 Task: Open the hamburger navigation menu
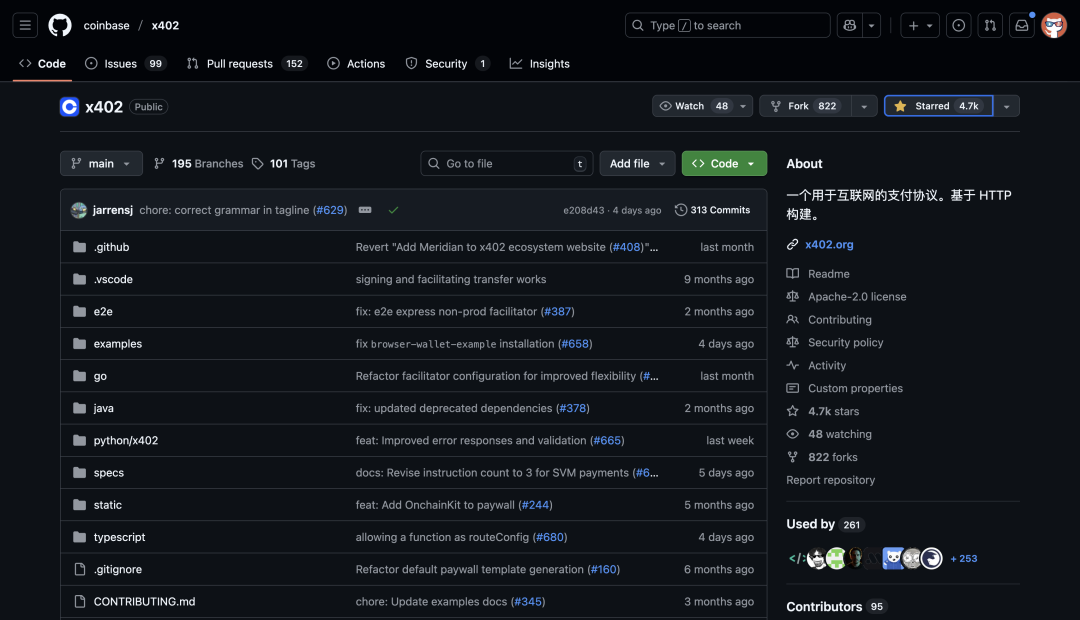25,25
